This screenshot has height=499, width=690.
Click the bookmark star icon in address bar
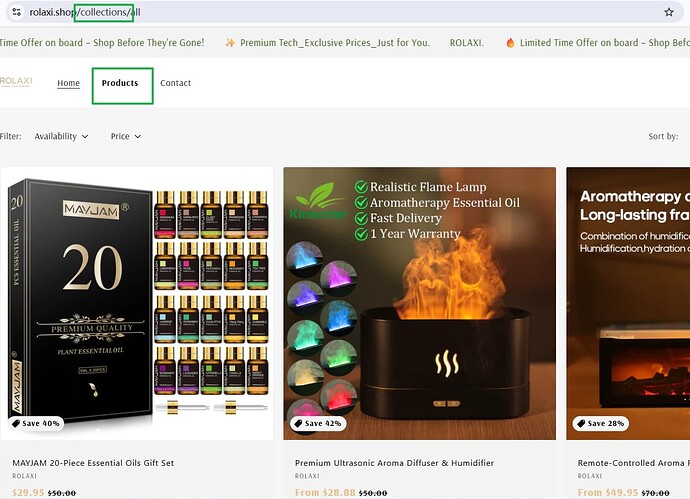click(668, 12)
